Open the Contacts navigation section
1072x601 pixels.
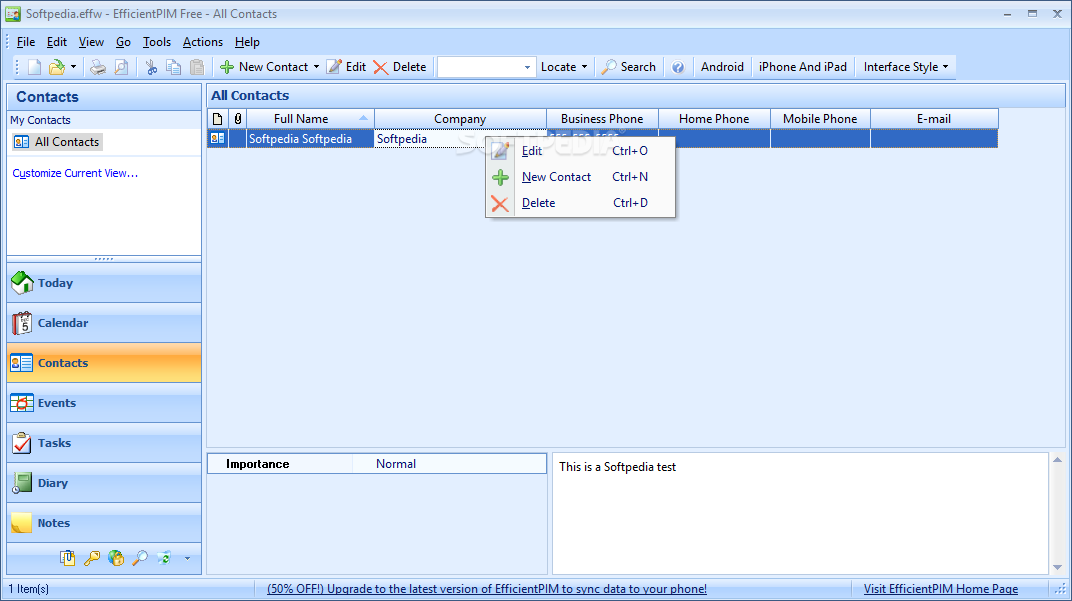tap(104, 363)
